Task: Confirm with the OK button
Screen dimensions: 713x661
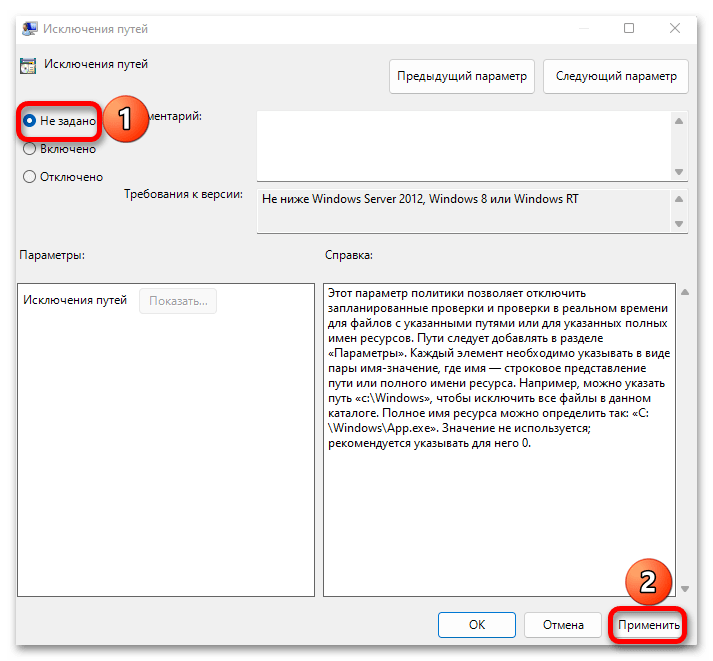Action: tap(477, 625)
